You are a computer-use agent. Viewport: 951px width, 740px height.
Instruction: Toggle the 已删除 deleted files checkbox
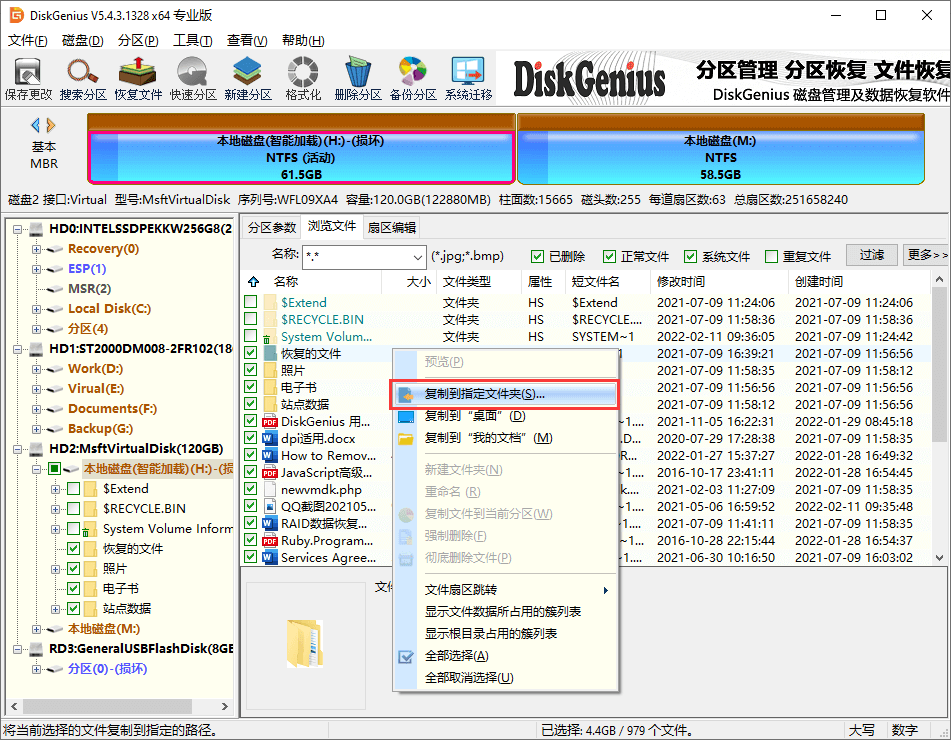[537, 257]
